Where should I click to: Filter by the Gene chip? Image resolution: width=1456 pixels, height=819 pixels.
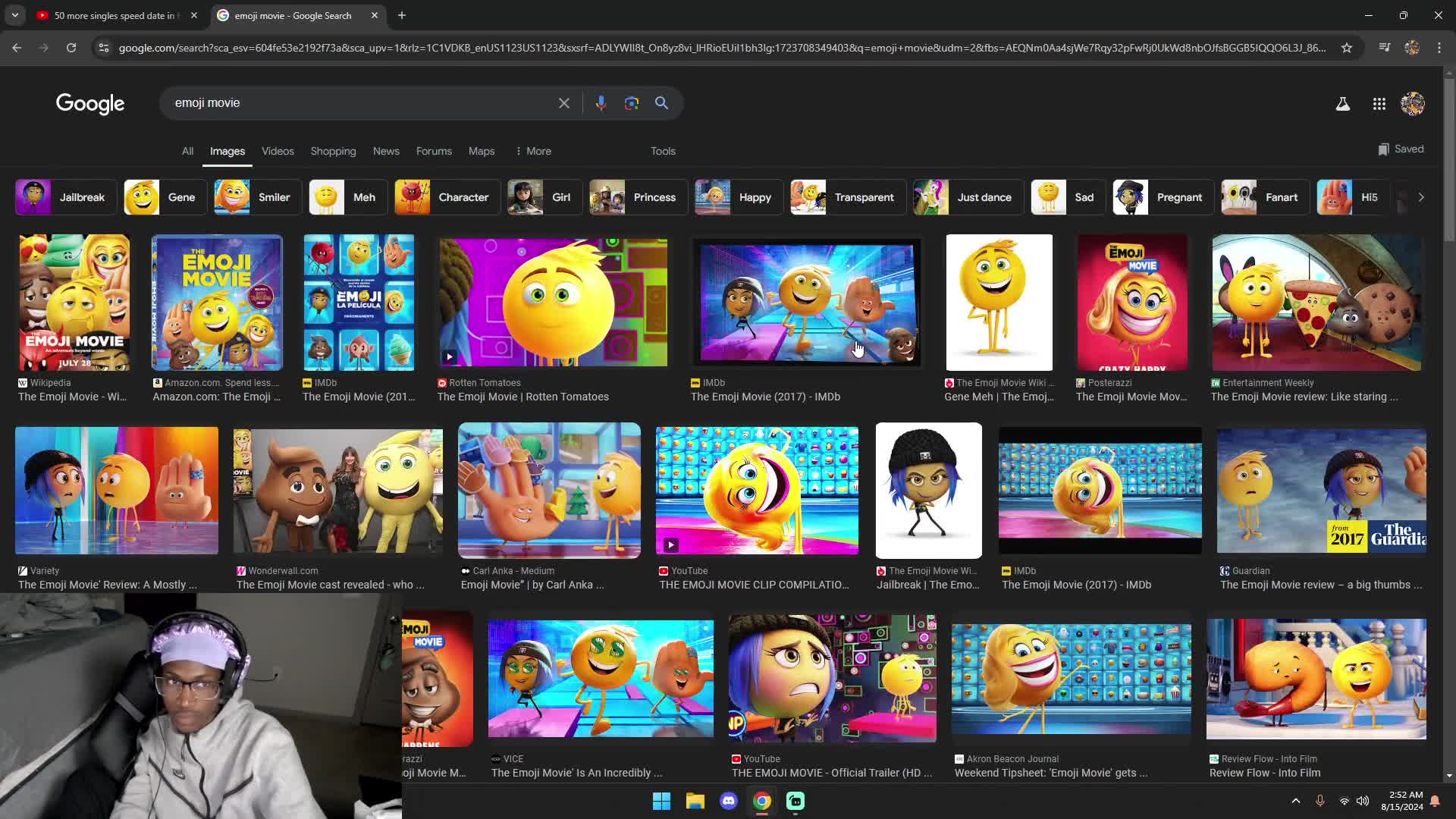(x=165, y=197)
